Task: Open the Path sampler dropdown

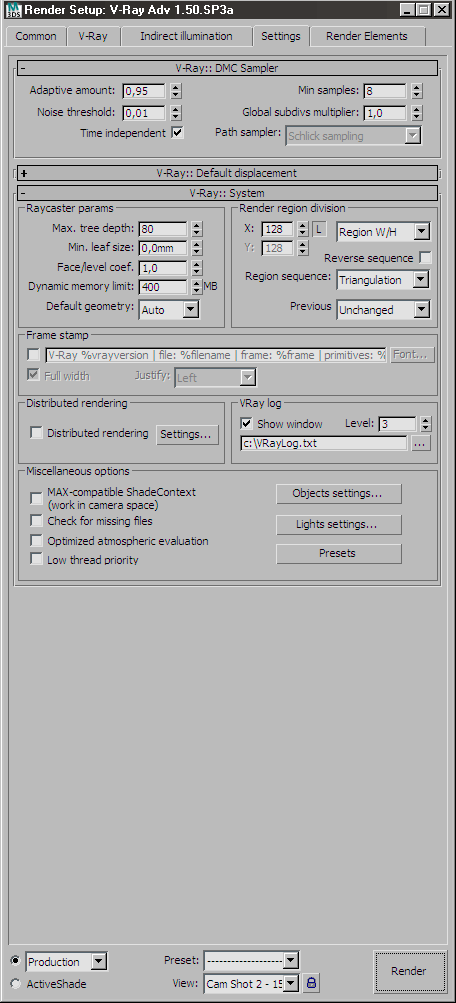Action: pyautogui.click(x=353, y=136)
